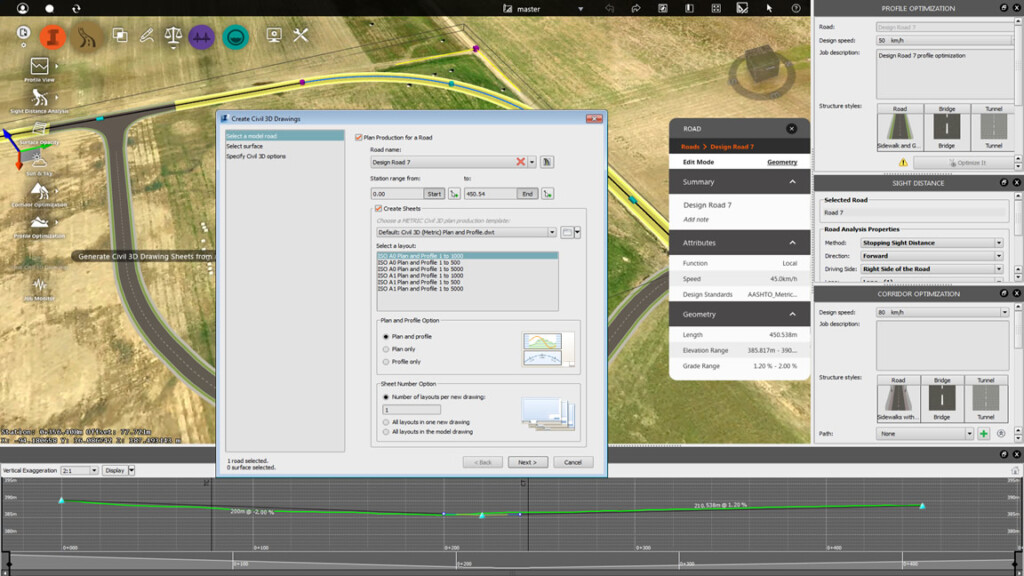
Task: Select the Plan and profile radio option
Action: [386, 337]
